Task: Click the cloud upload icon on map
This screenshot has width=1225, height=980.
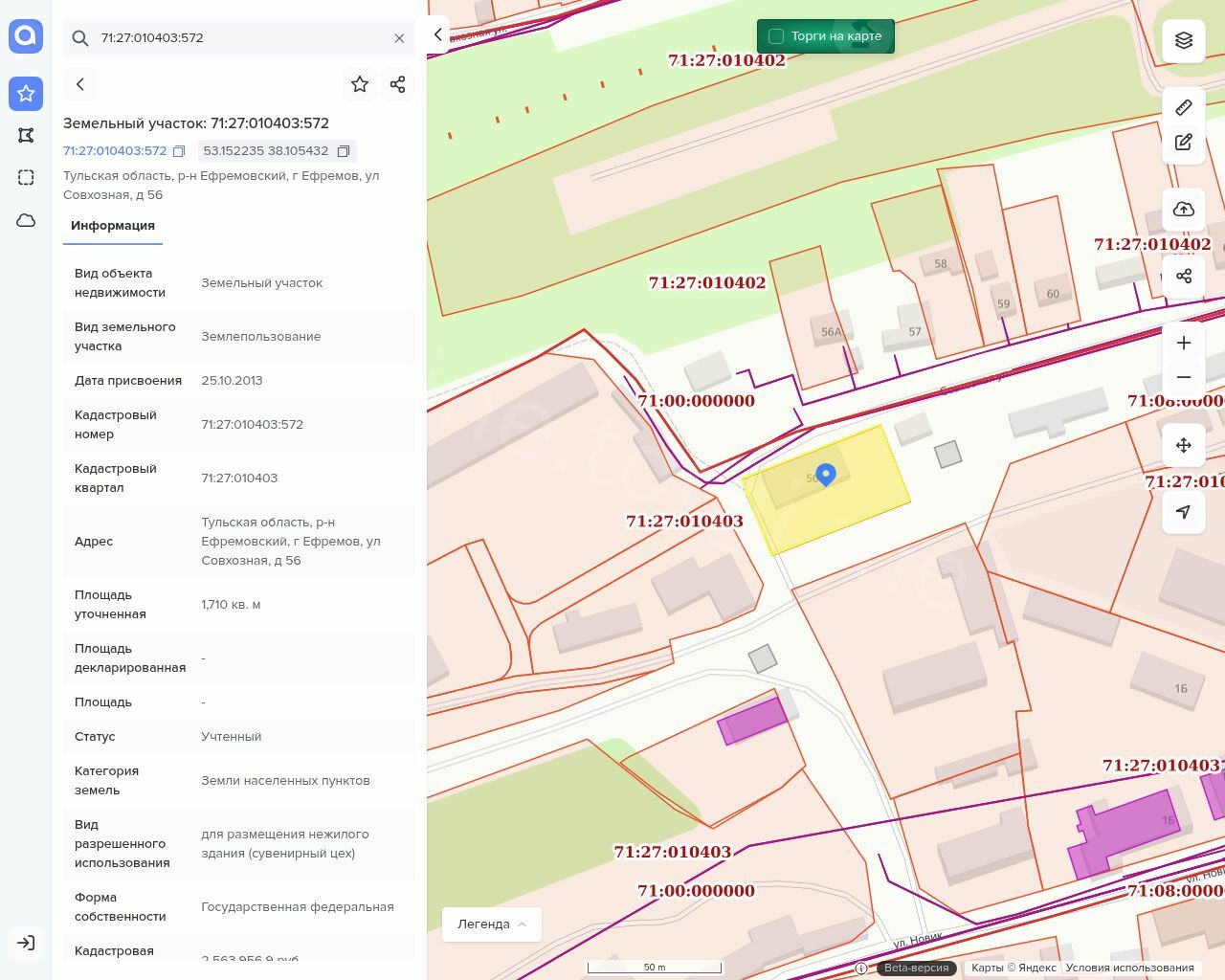Action: [x=1184, y=210]
